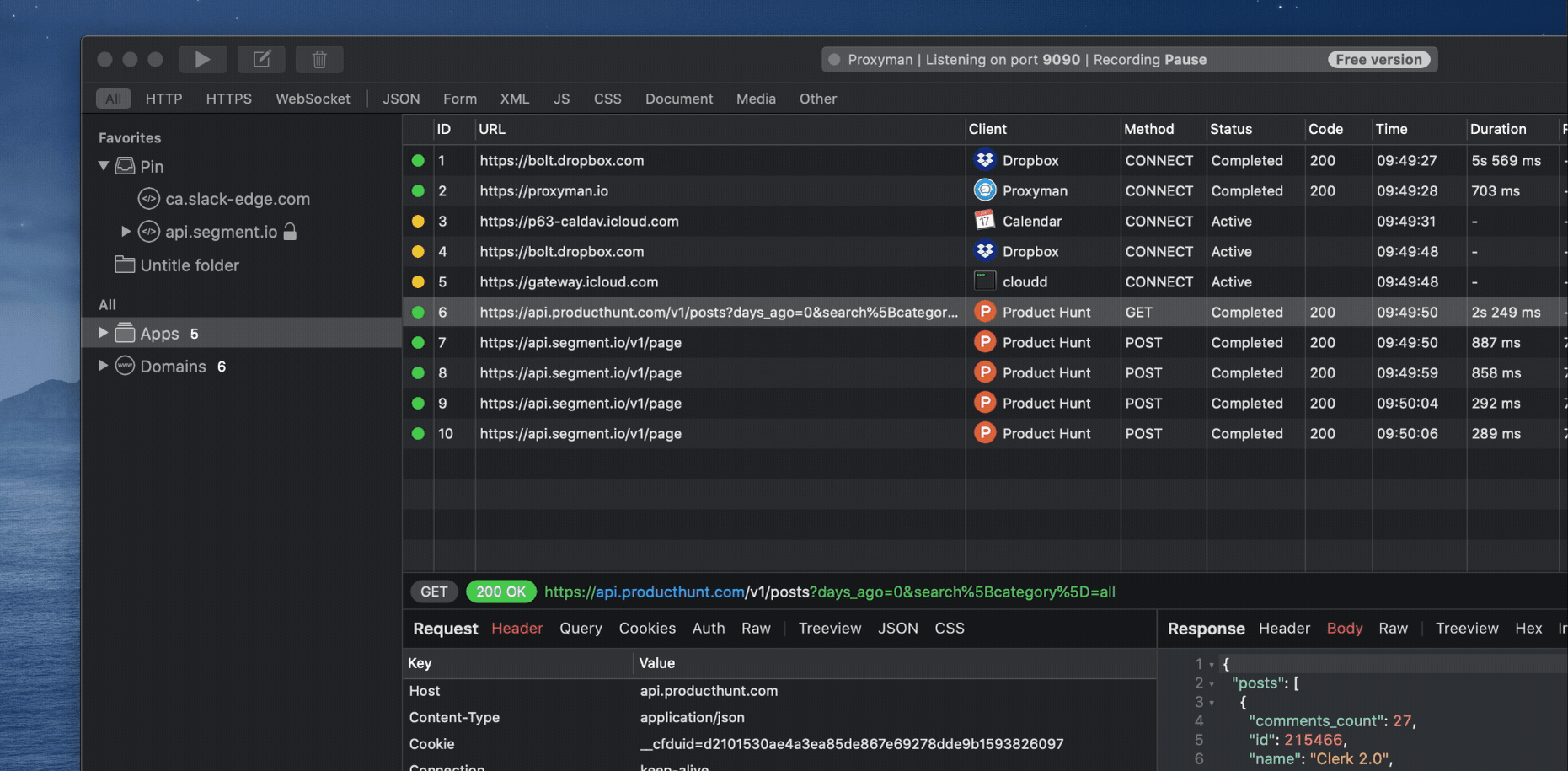Toggle the Media content filter
1568x771 pixels.
[756, 99]
